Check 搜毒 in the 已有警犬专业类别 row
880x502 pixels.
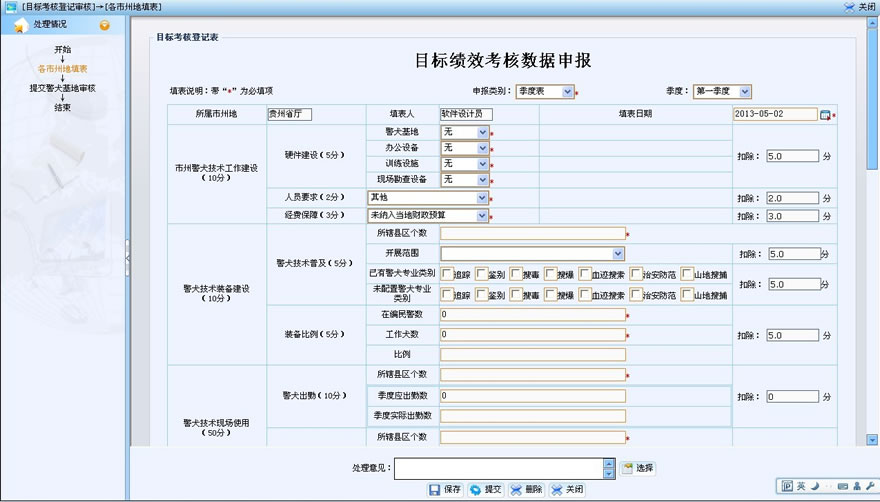coord(516,274)
